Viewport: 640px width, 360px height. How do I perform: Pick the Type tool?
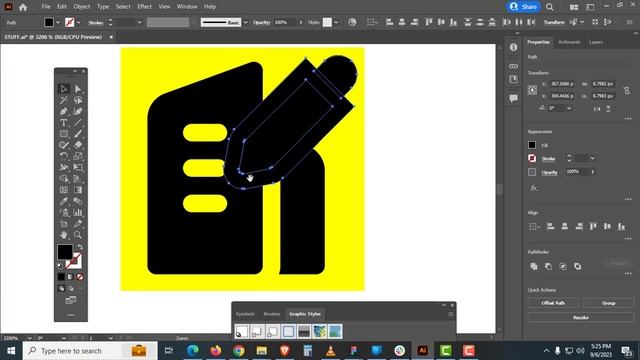coord(64,122)
